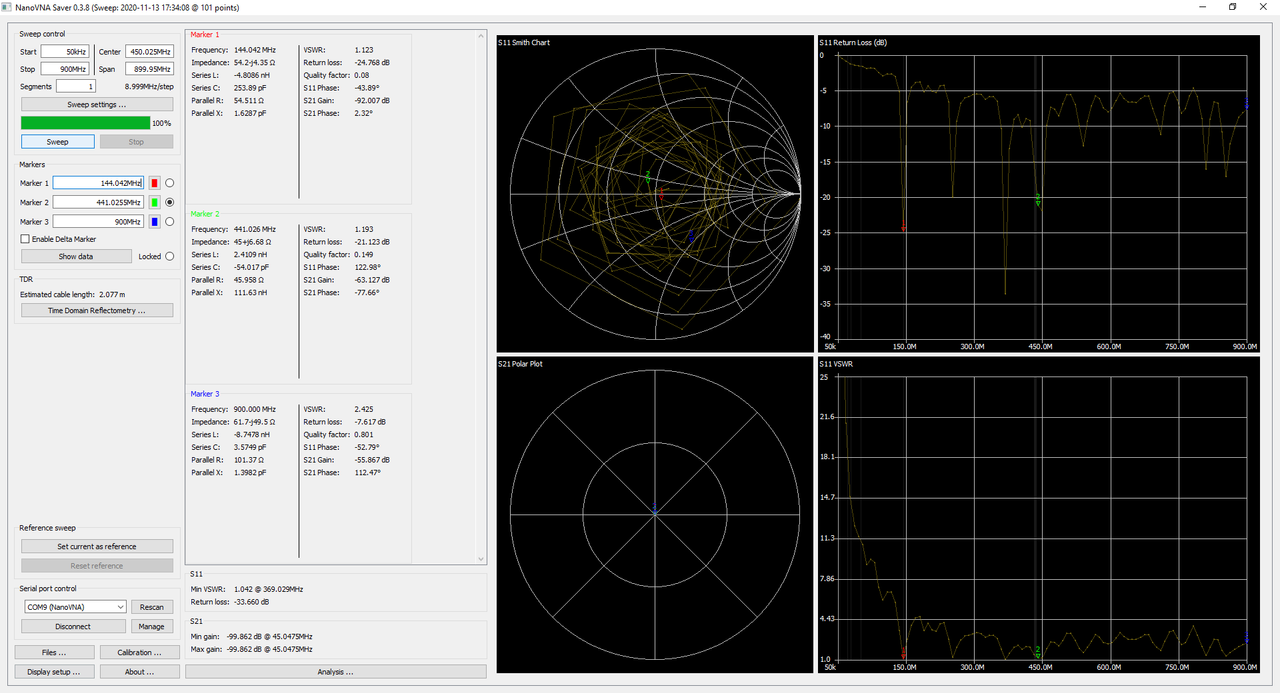This screenshot has height=693, width=1280.
Task: Disconnect from the NanoVNA device
Action: tap(73, 626)
